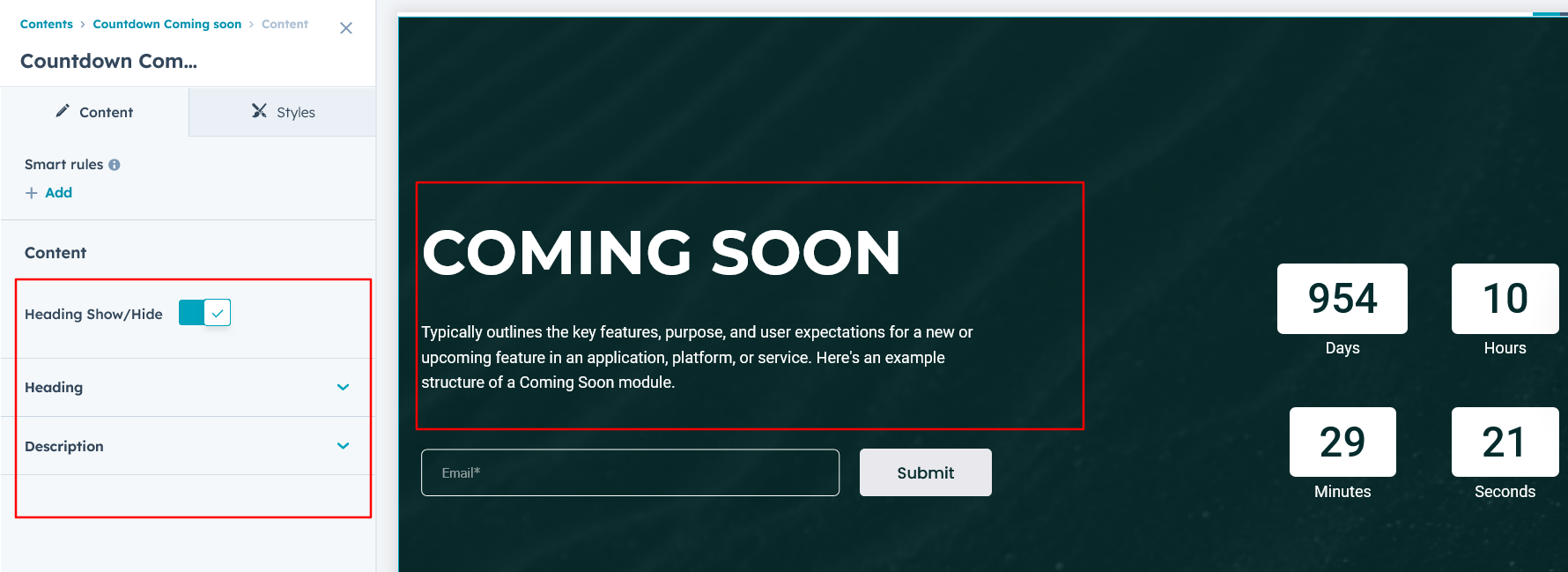This screenshot has width=1568, height=572.
Task: Select the 10 Hours countdown box
Action: [x=1505, y=299]
